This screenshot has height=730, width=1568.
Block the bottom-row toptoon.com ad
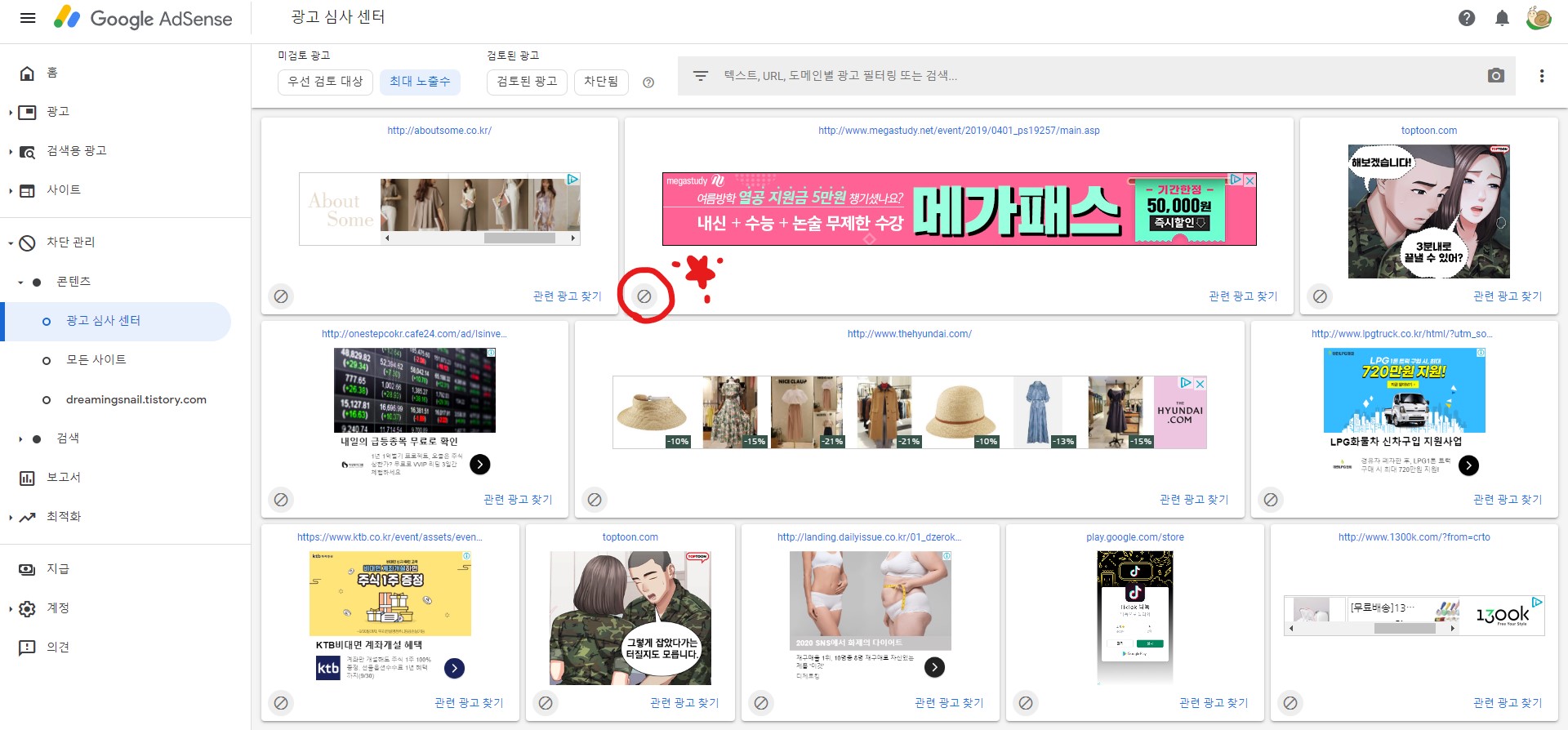pyautogui.click(x=546, y=703)
